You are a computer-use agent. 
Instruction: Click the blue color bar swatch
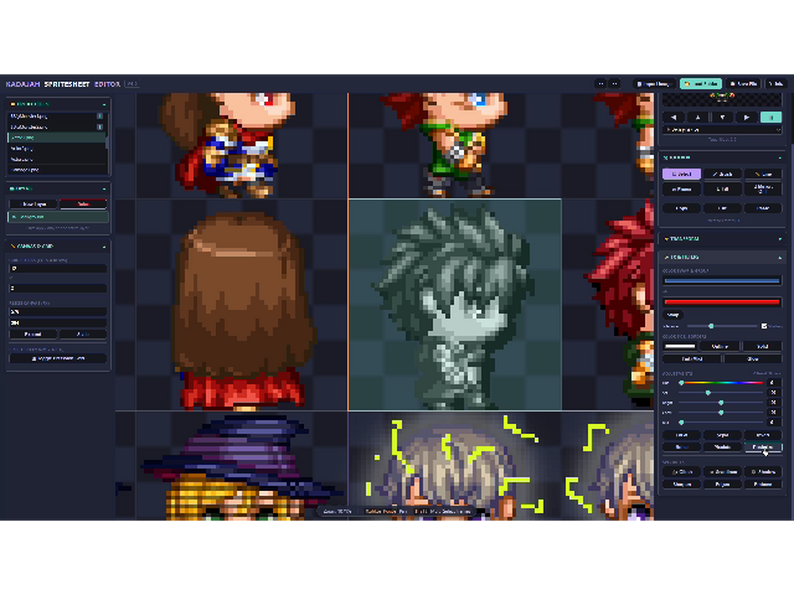coord(722,281)
